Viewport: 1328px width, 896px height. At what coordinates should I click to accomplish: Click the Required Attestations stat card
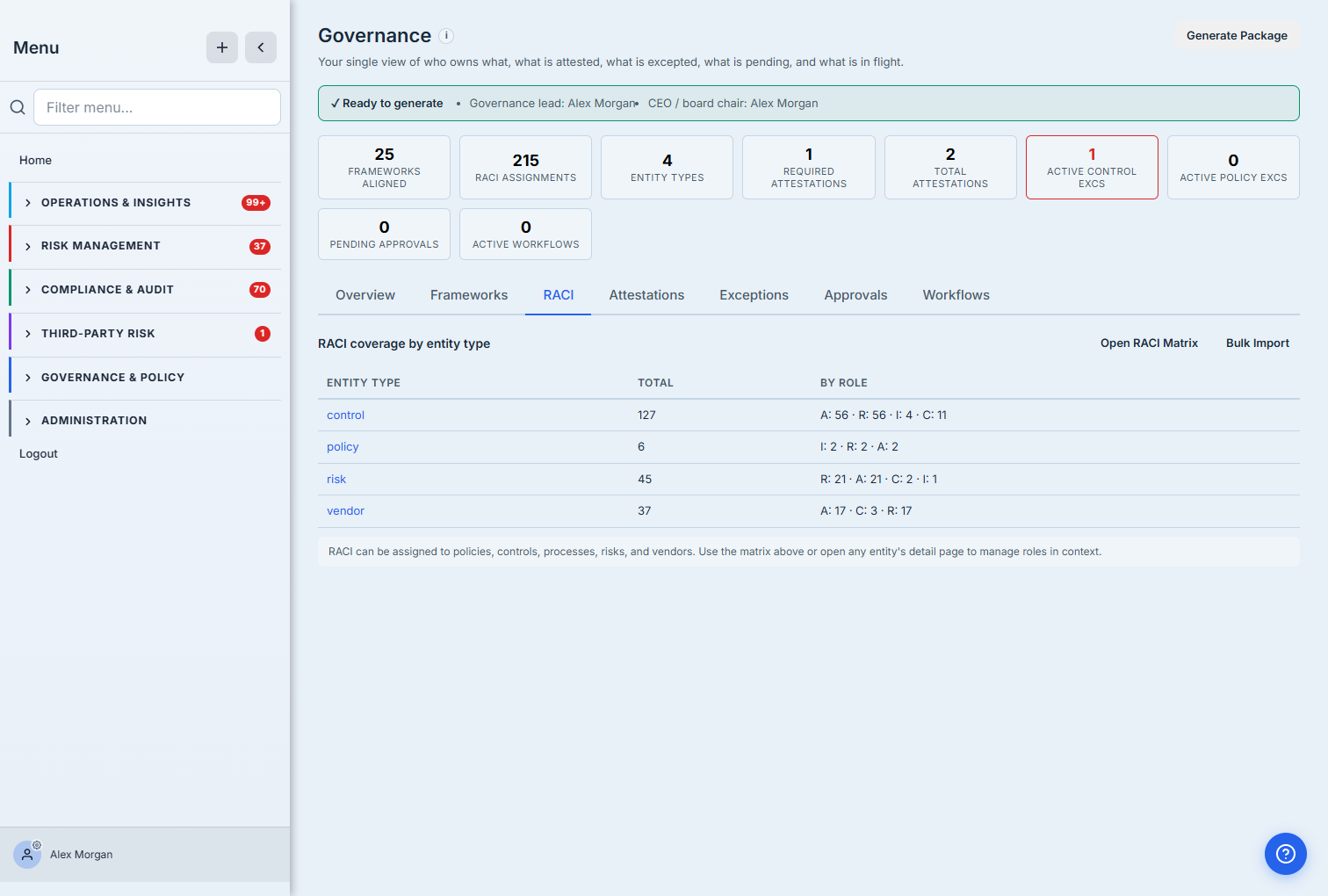click(x=809, y=167)
